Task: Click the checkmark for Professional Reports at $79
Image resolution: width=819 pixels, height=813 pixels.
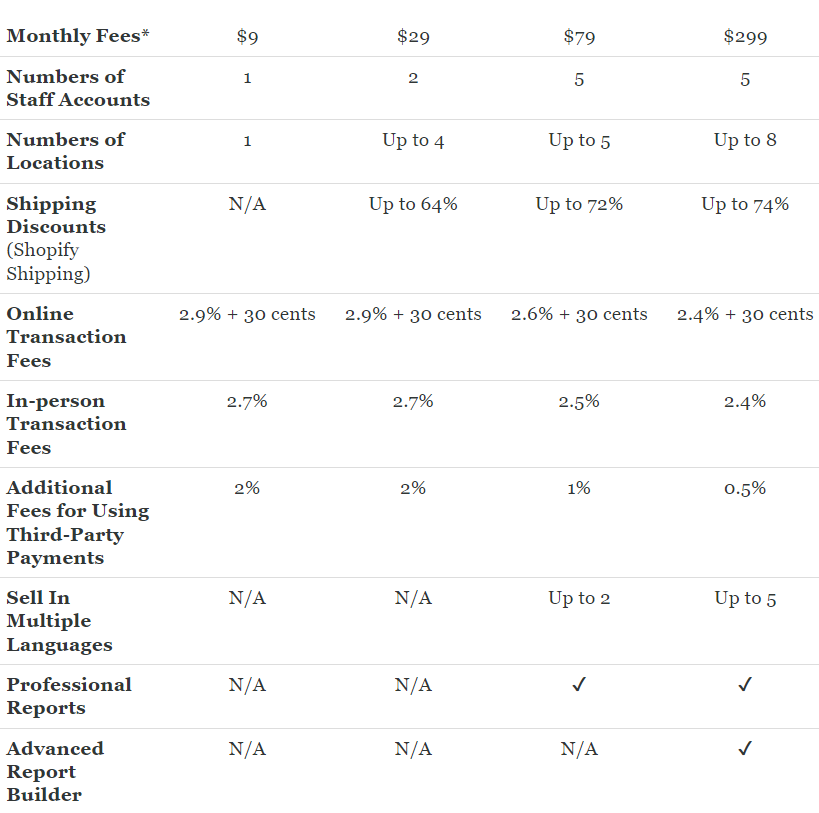Action: click(x=579, y=684)
